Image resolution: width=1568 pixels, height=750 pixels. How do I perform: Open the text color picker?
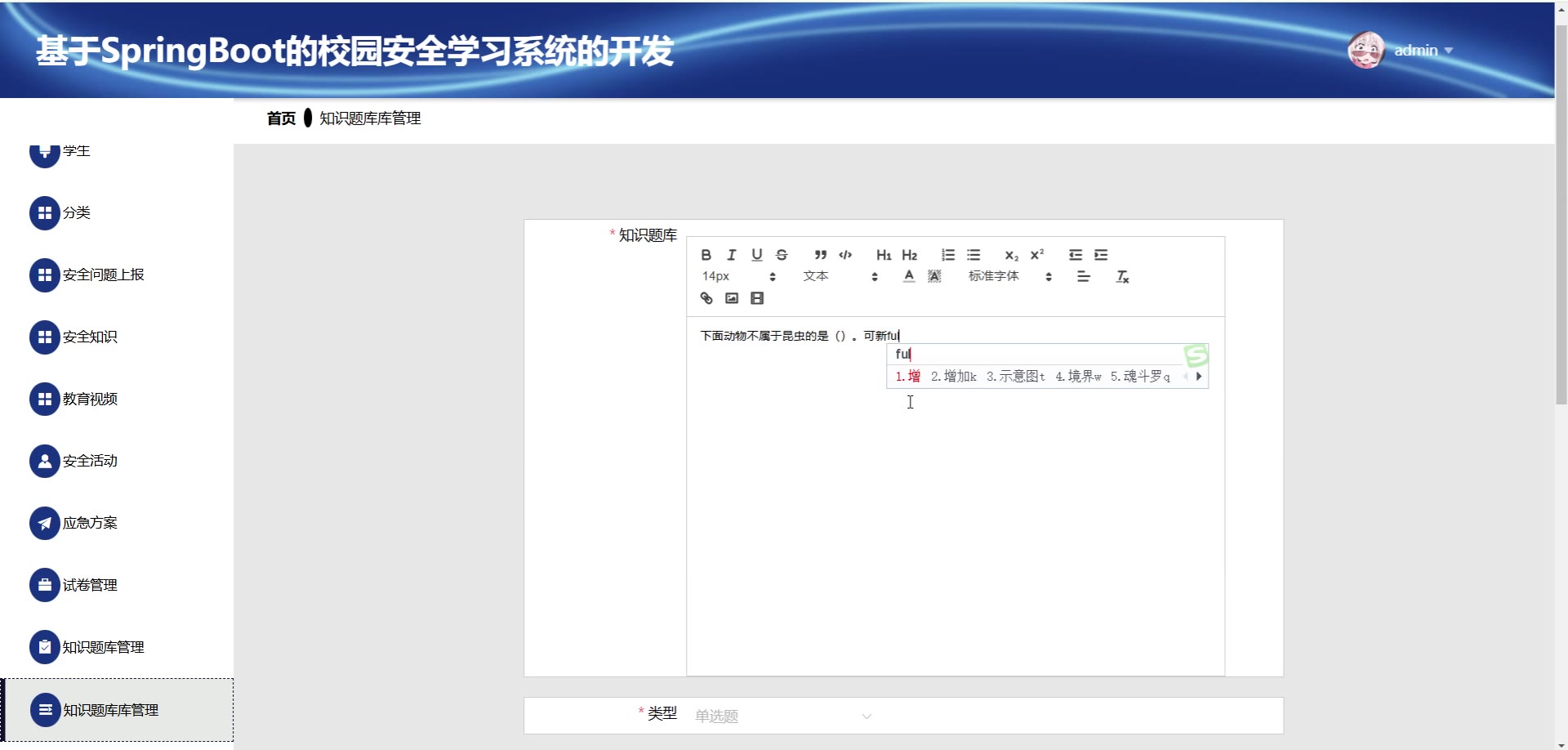coord(909,277)
